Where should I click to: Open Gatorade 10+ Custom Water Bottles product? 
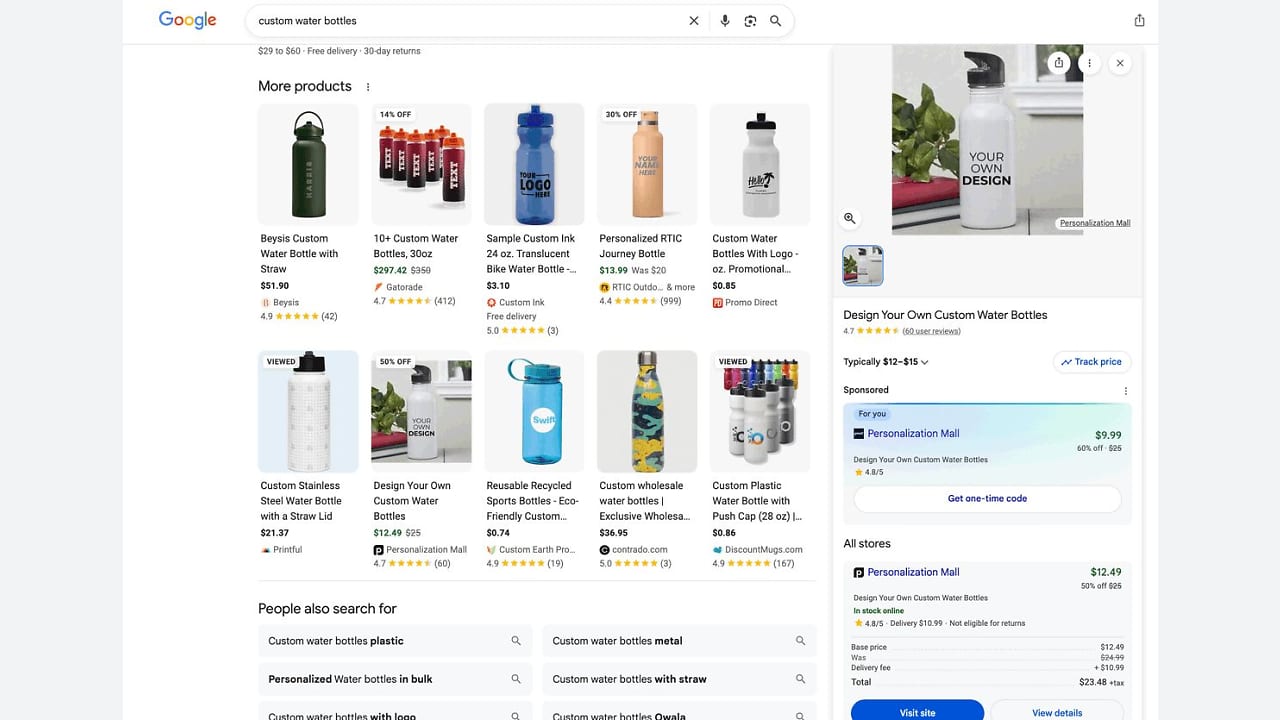pyautogui.click(x=421, y=205)
